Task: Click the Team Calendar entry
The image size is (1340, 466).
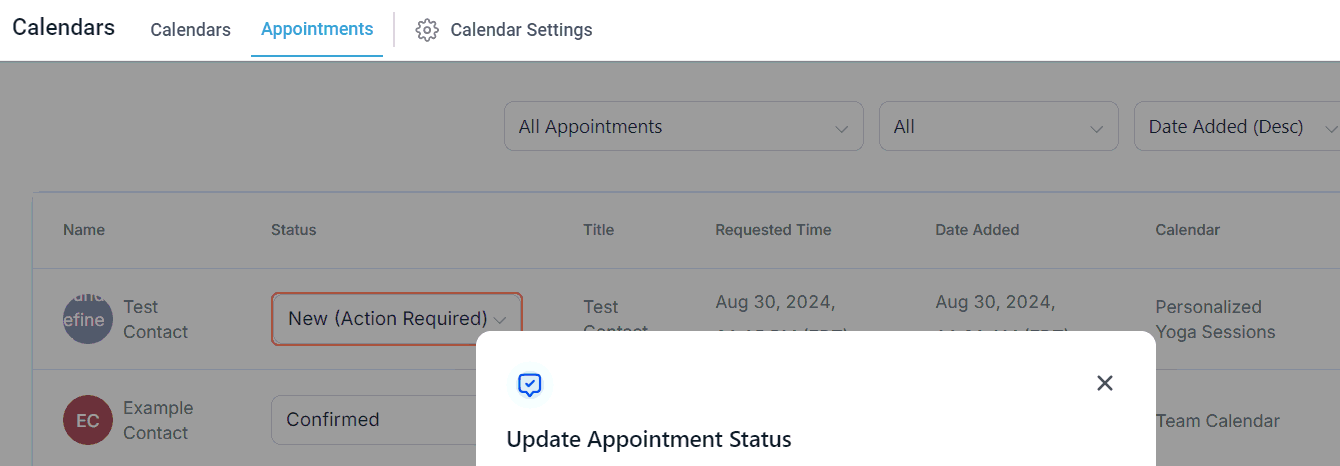Action: [1217, 421]
